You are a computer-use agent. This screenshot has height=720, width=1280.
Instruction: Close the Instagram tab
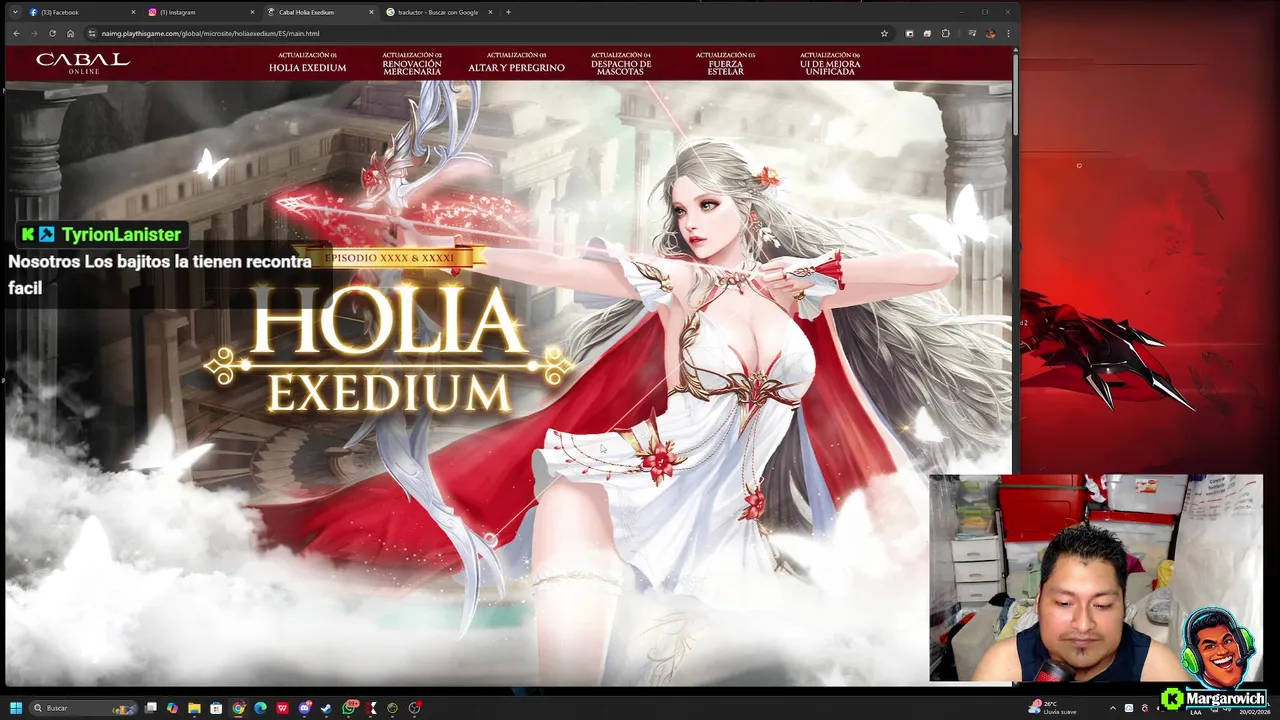tap(252, 12)
